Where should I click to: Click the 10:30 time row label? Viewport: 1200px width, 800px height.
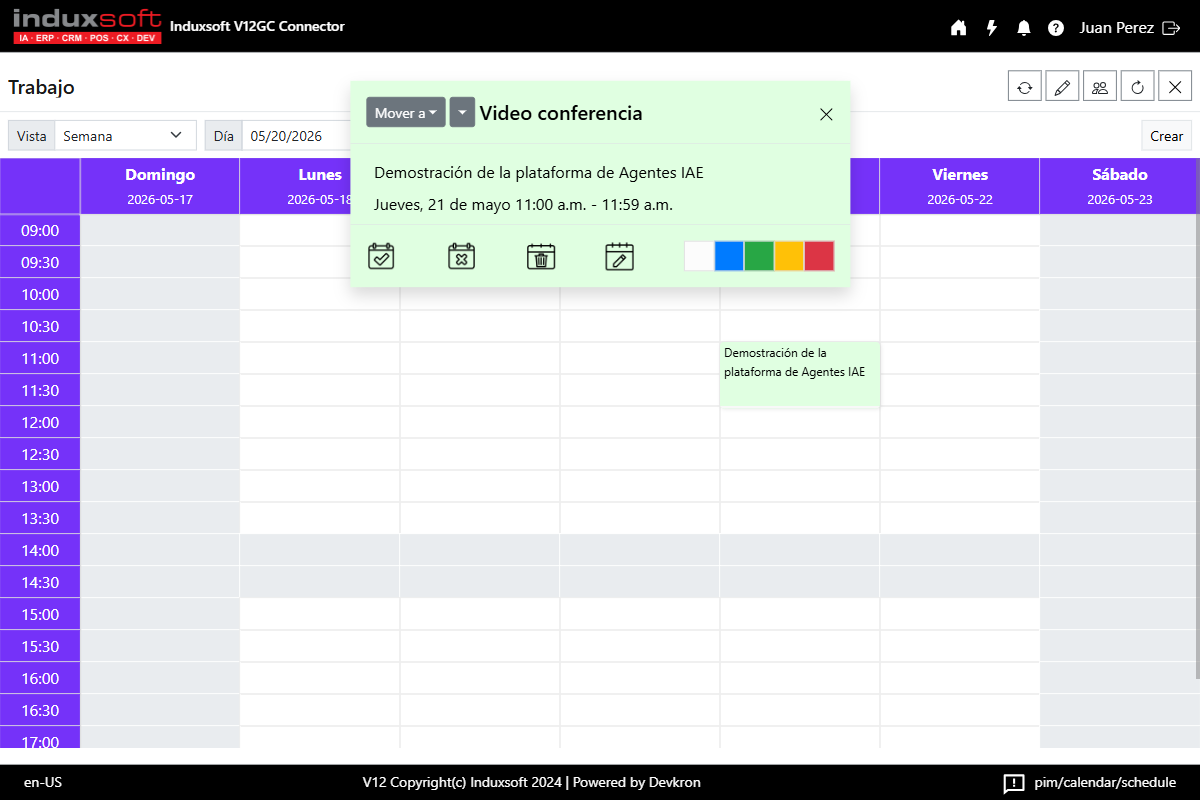40,326
